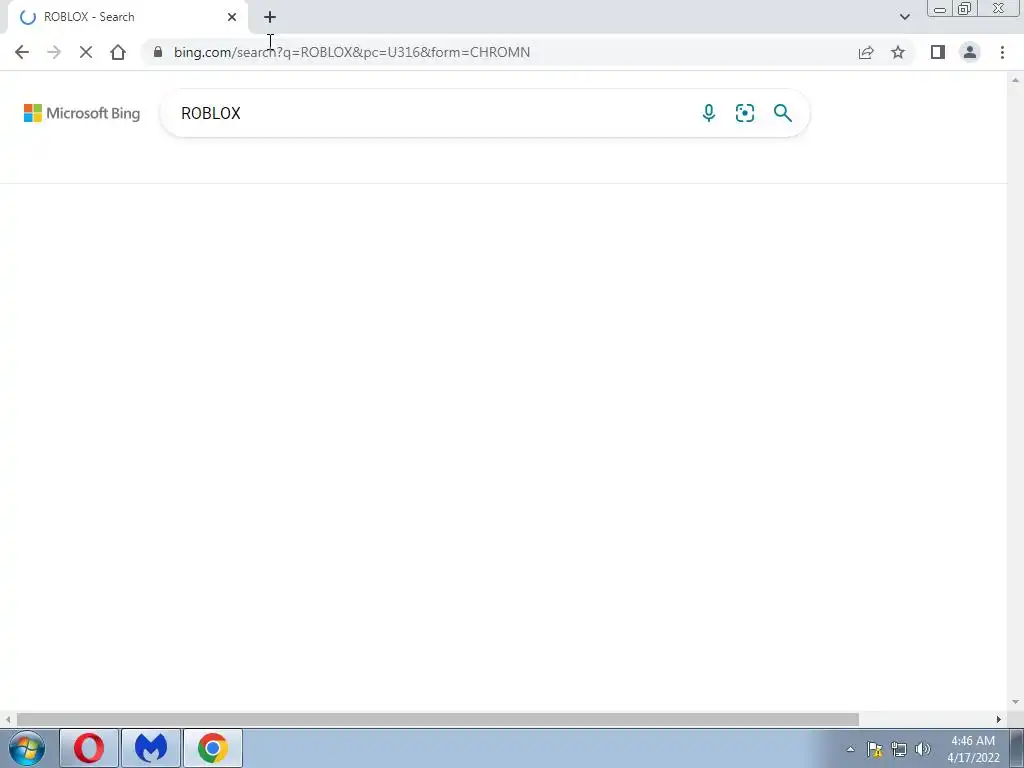Expand the tab search chevron
Viewport: 1024px width, 768px height.
pyautogui.click(x=904, y=17)
